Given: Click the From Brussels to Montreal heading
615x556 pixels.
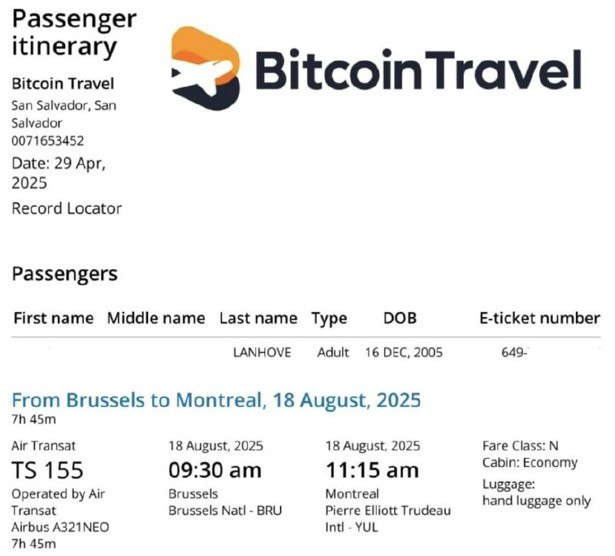Looking at the screenshot, I should [216, 401].
